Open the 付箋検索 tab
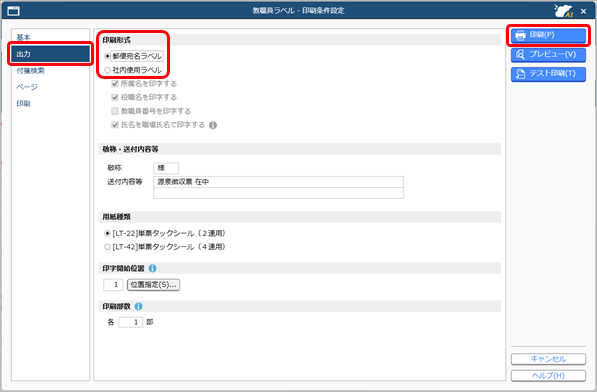Image resolution: width=597 pixels, height=392 pixels. (30, 71)
